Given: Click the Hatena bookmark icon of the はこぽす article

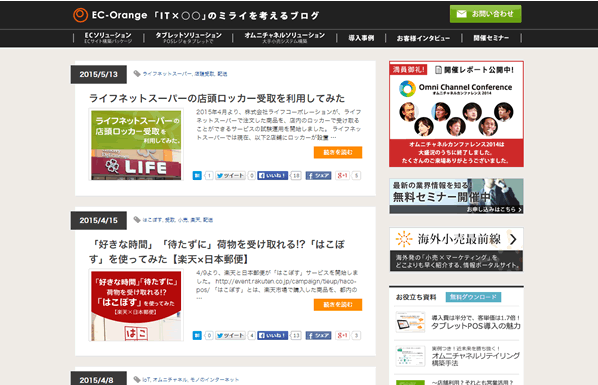Looking at the screenshot, I should click(197, 335).
